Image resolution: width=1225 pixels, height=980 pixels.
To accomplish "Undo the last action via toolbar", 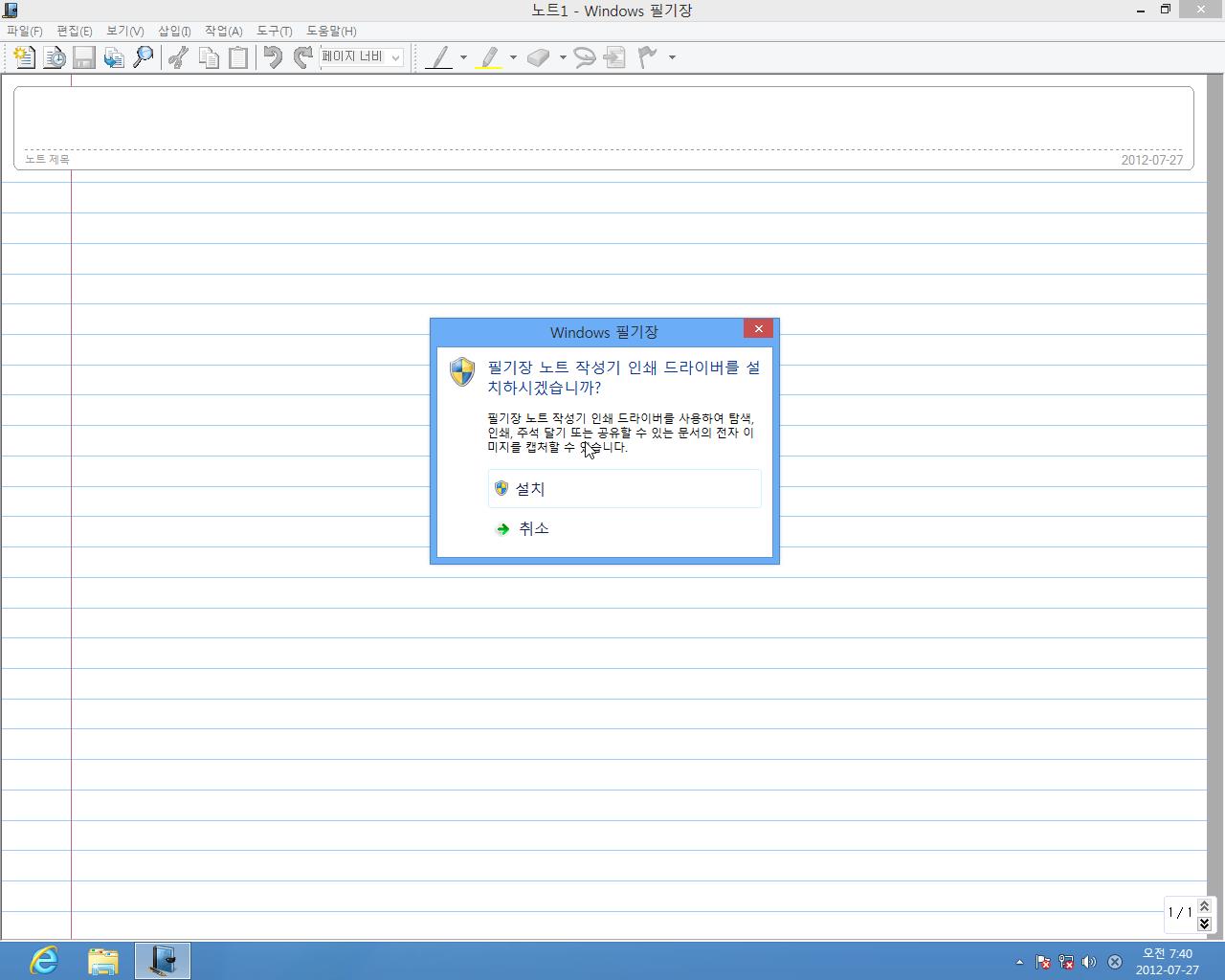I will (x=273, y=57).
